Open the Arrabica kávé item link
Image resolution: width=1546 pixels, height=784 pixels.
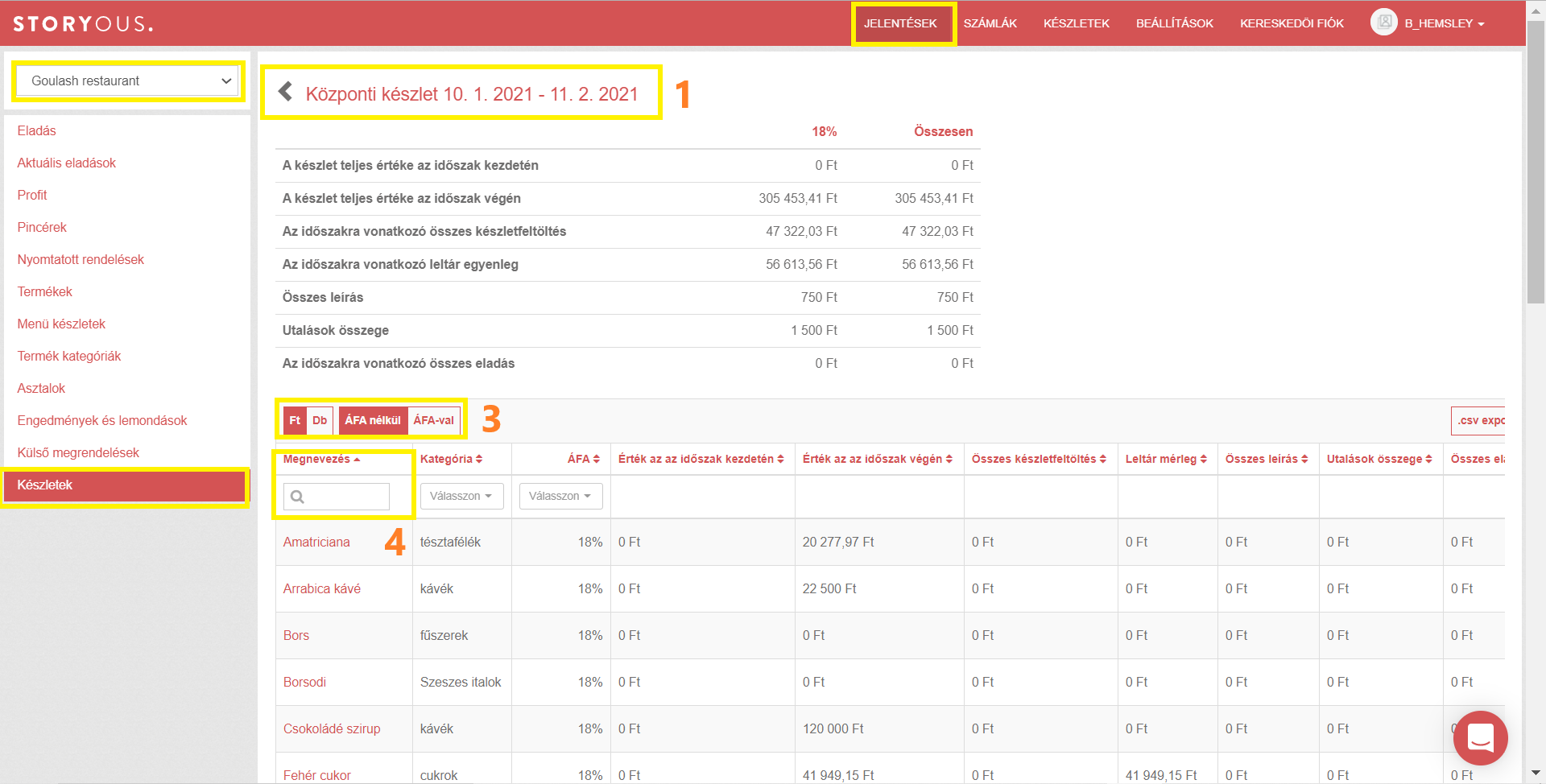(322, 588)
